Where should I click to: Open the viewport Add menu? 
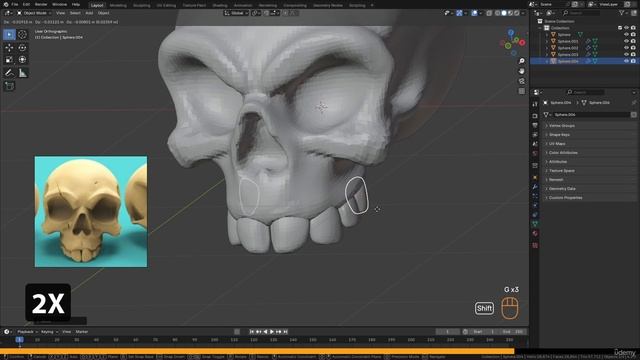[89, 13]
